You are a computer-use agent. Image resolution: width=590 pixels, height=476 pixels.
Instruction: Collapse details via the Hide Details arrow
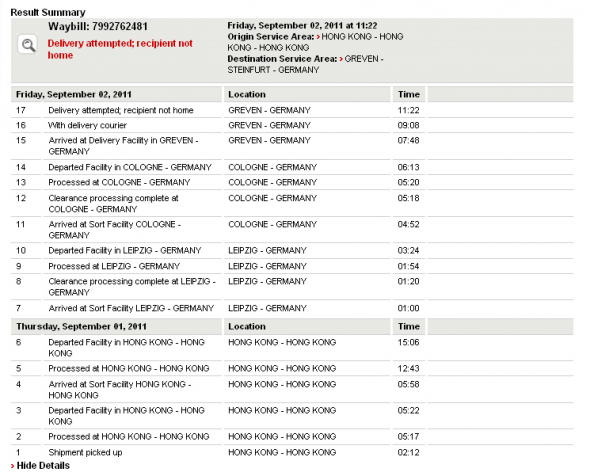point(13,466)
